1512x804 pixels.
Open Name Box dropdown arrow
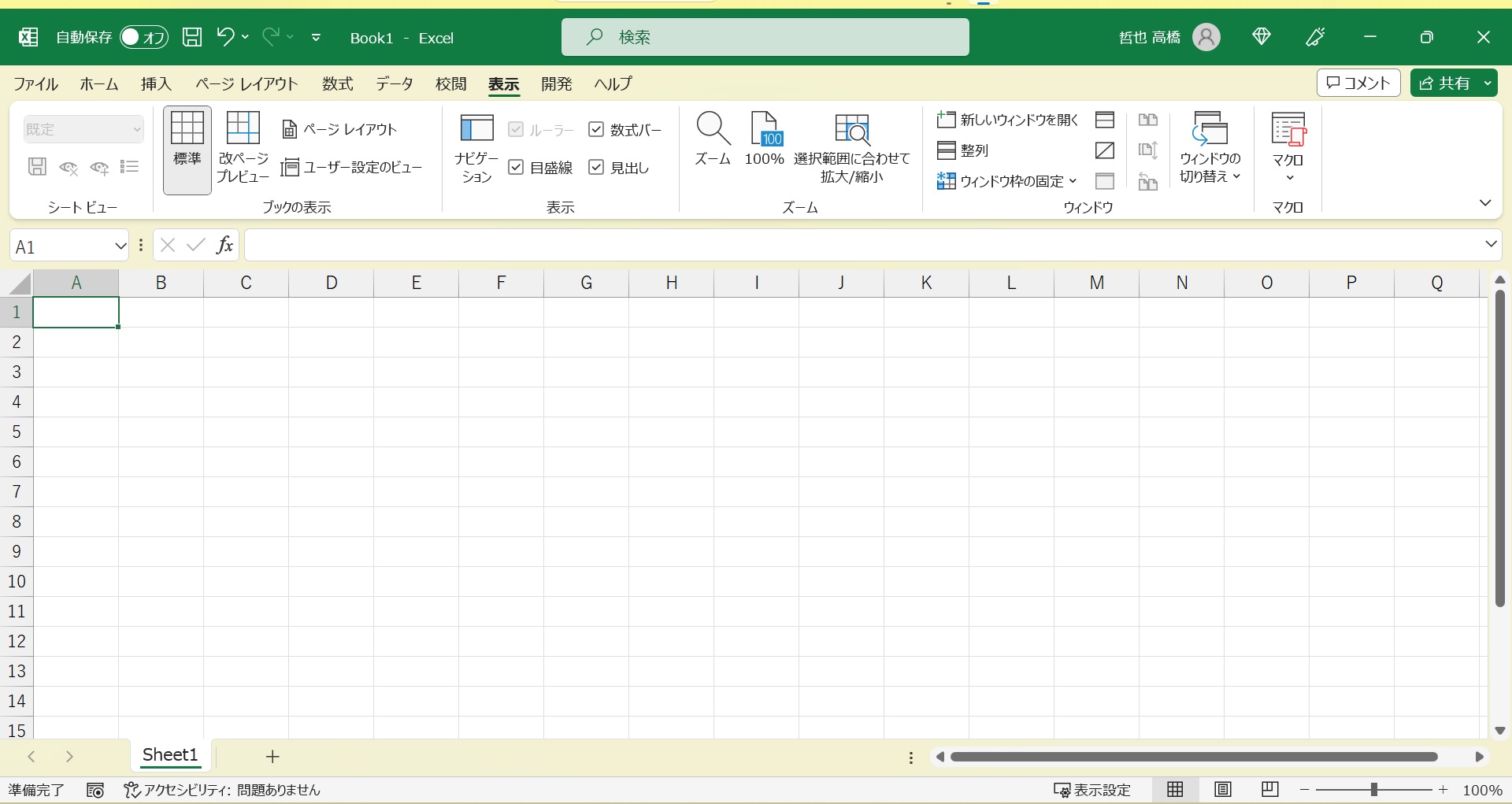[120, 246]
